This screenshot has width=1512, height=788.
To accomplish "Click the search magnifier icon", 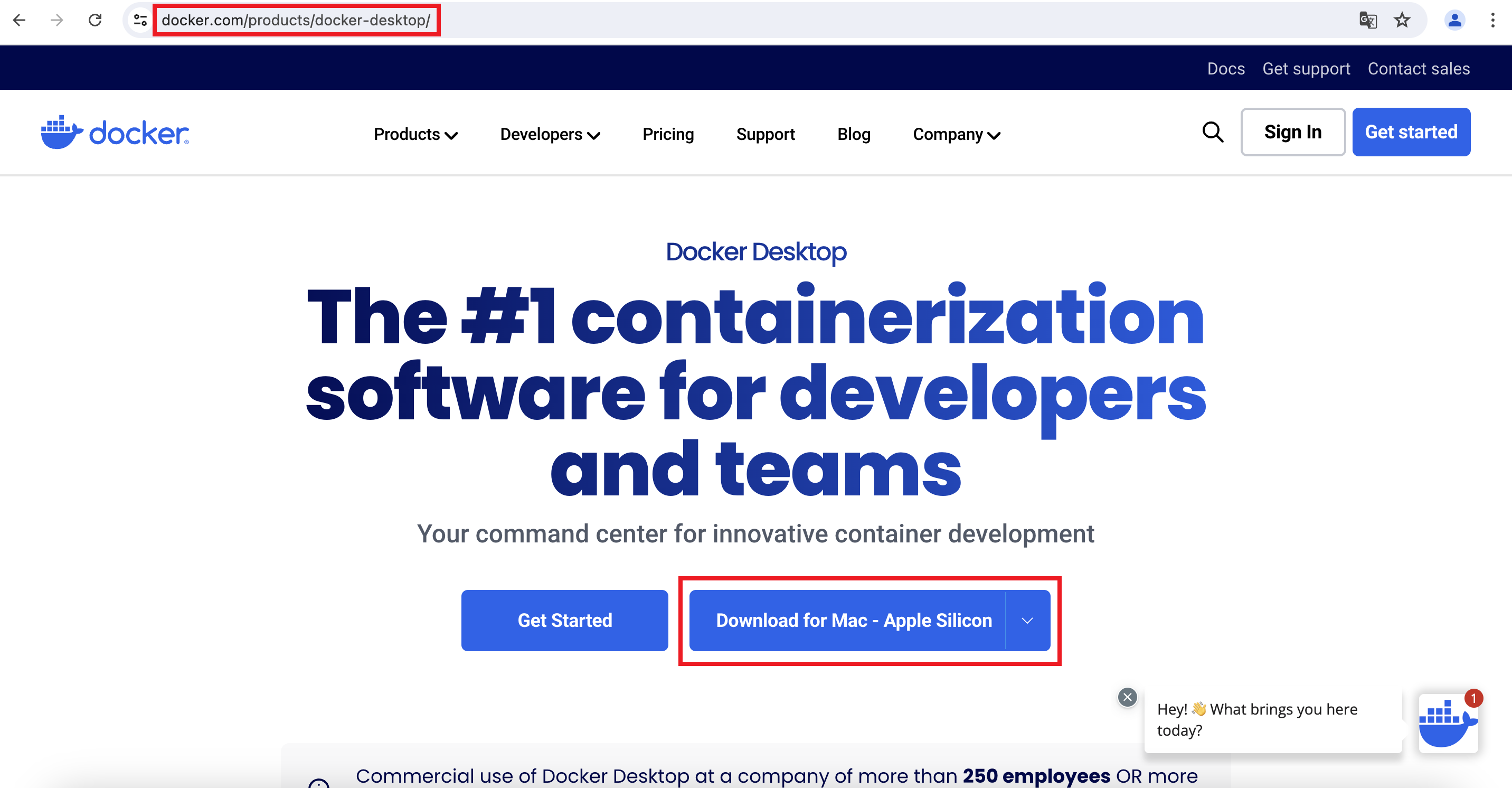I will (x=1213, y=132).
